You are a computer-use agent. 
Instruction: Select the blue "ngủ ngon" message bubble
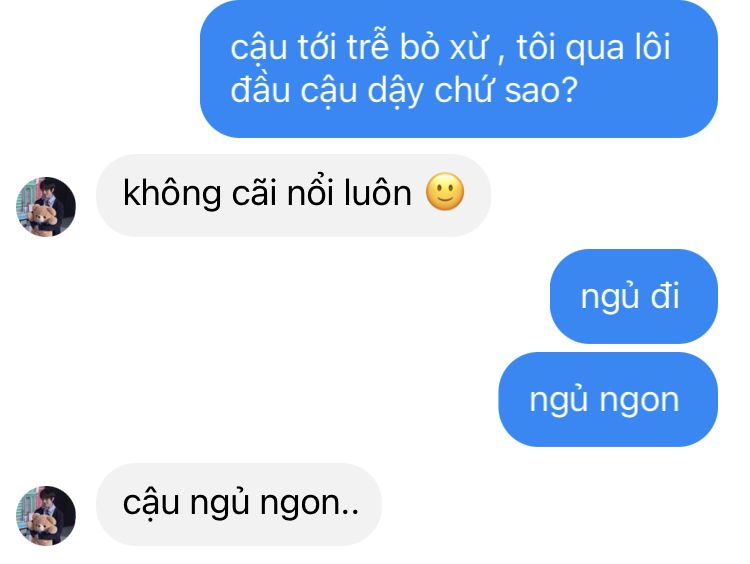coord(608,399)
